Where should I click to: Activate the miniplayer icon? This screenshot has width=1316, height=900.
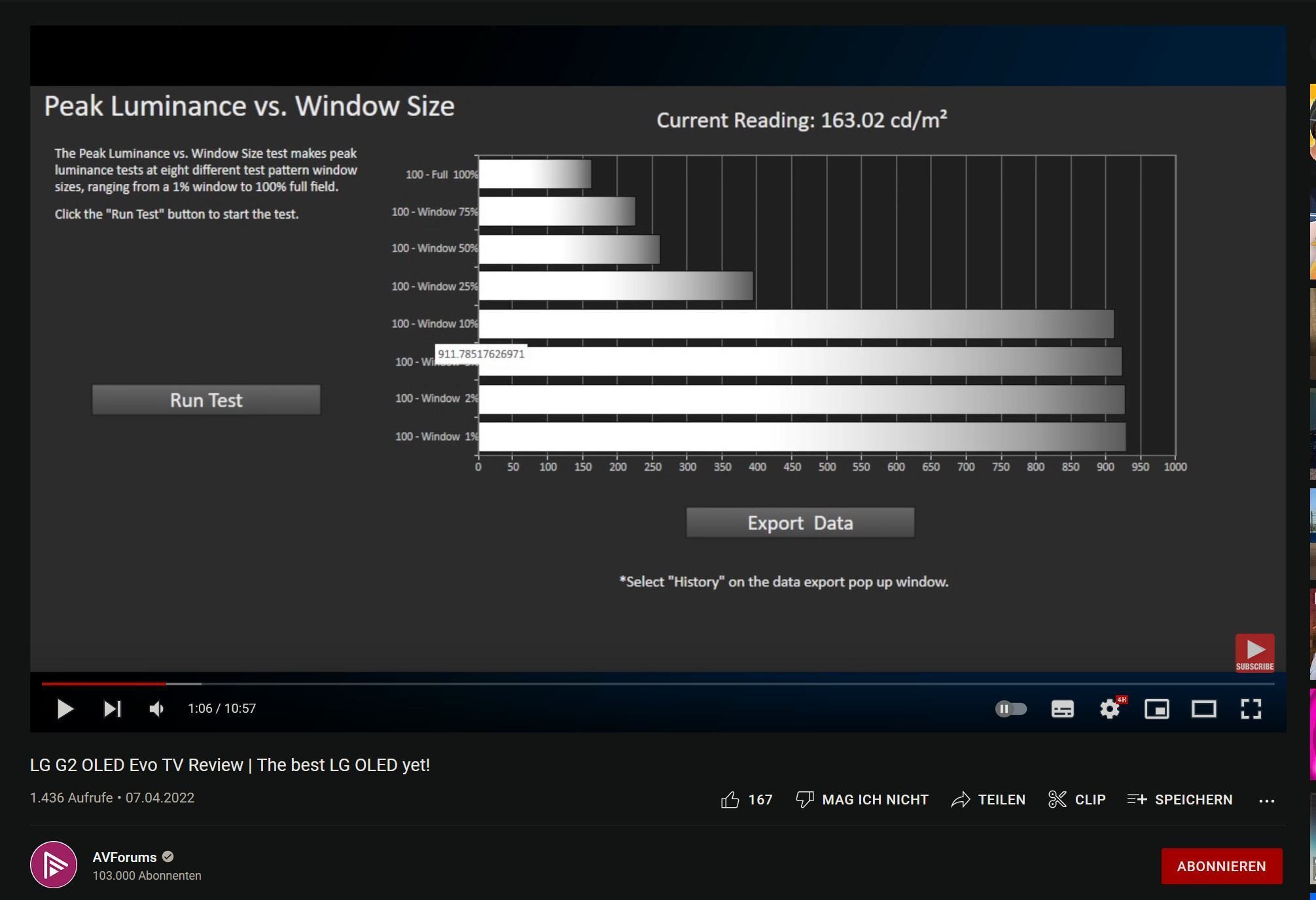point(1156,709)
